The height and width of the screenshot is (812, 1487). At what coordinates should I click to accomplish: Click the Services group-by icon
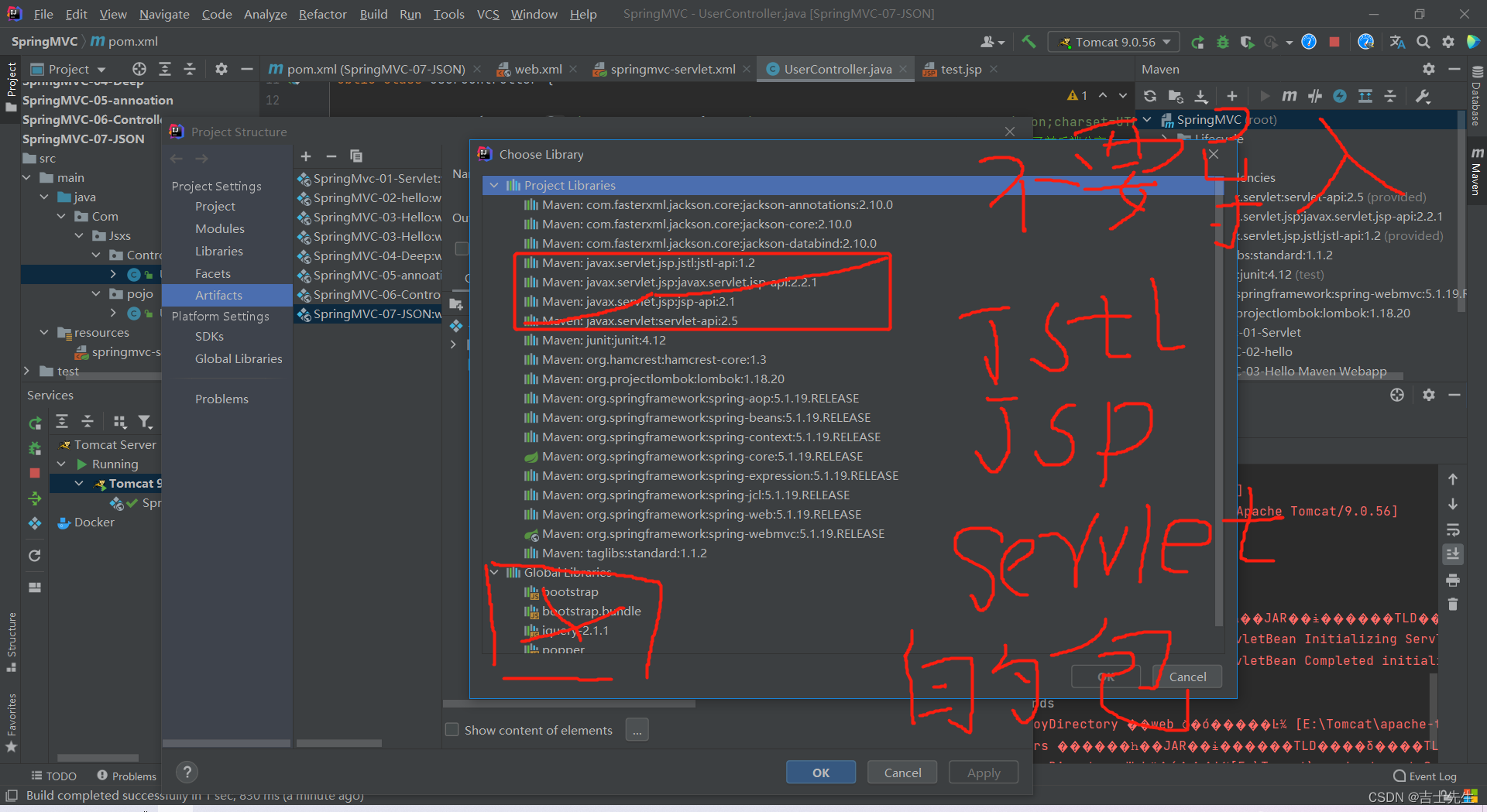119,422
